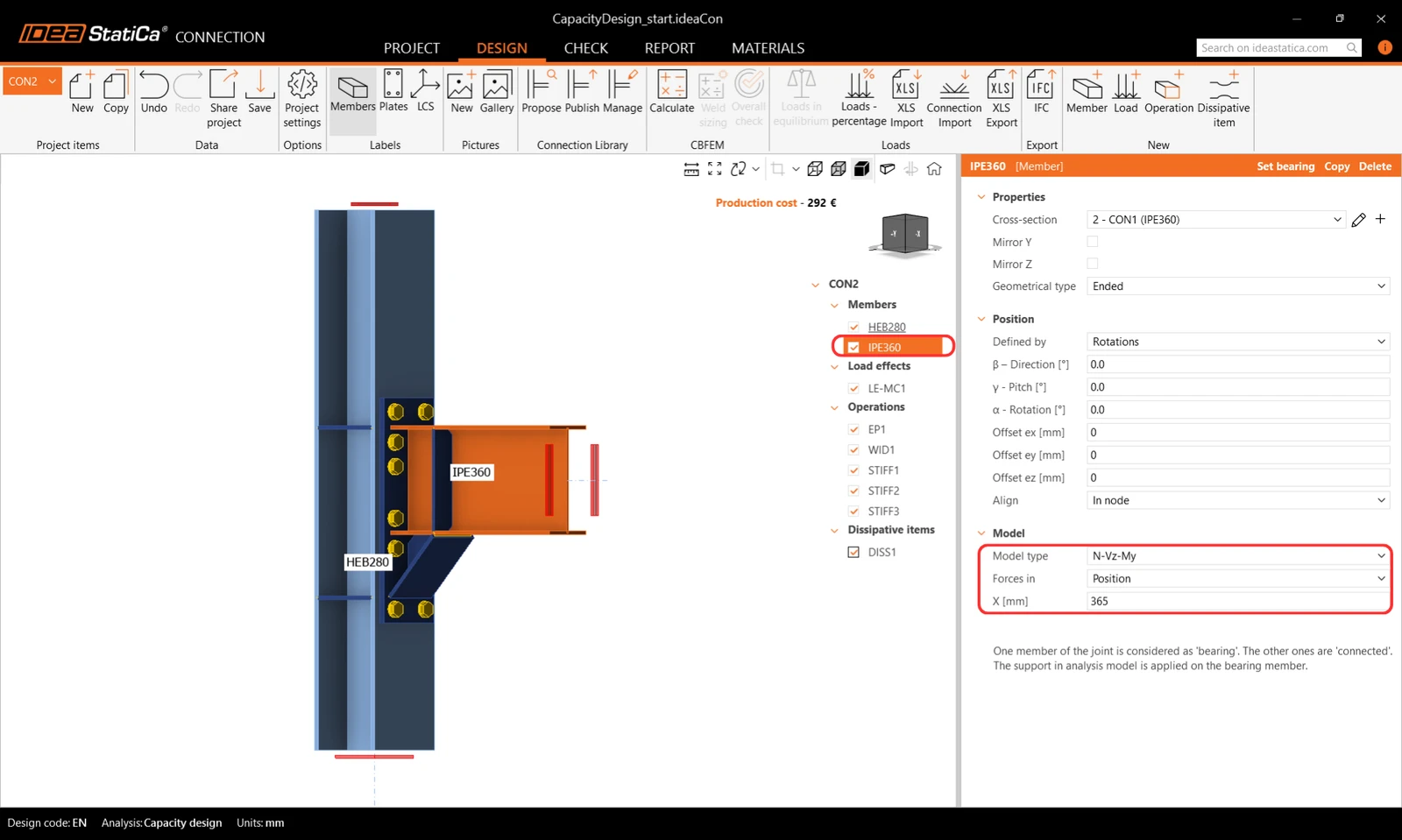The height and width of the screenshot is (840, 1402).
Task: Open Project settings
Action: 302,99
